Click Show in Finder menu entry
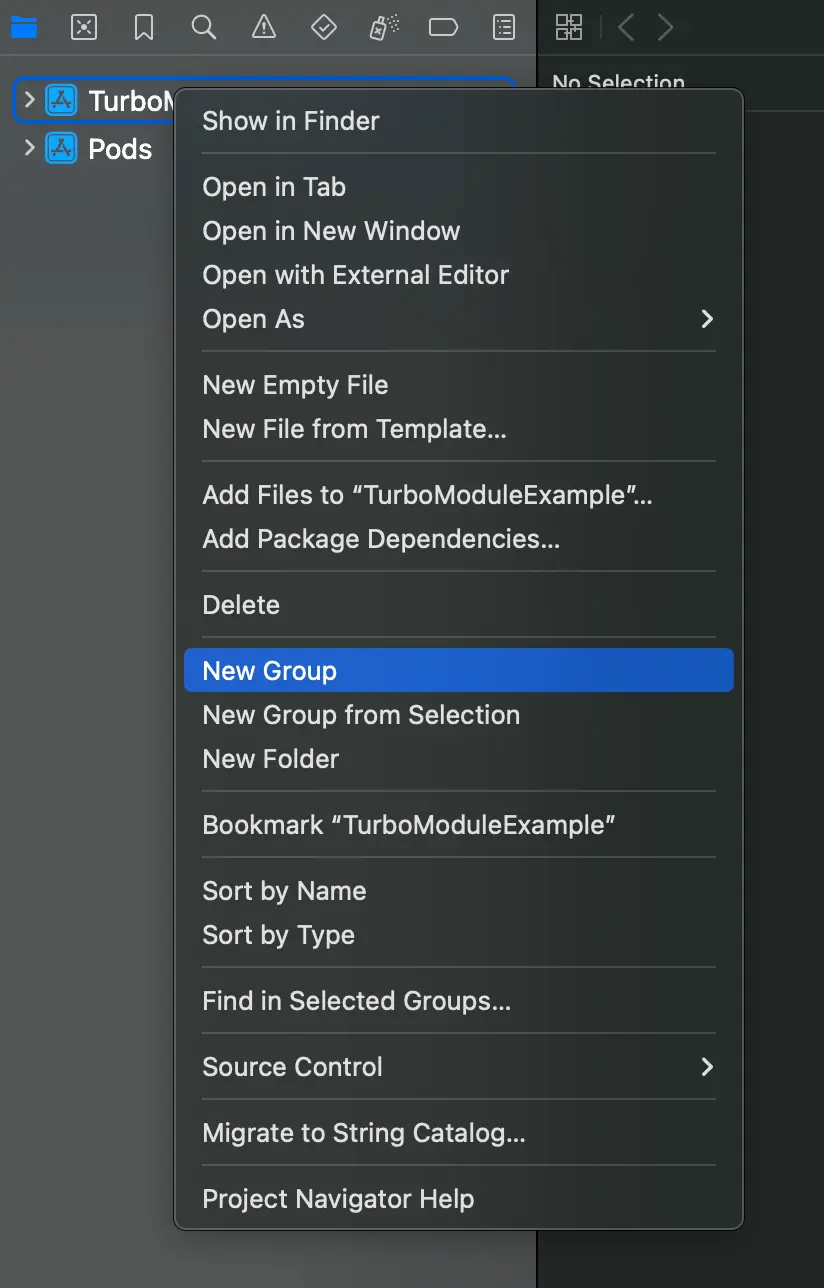 (290, 120)
